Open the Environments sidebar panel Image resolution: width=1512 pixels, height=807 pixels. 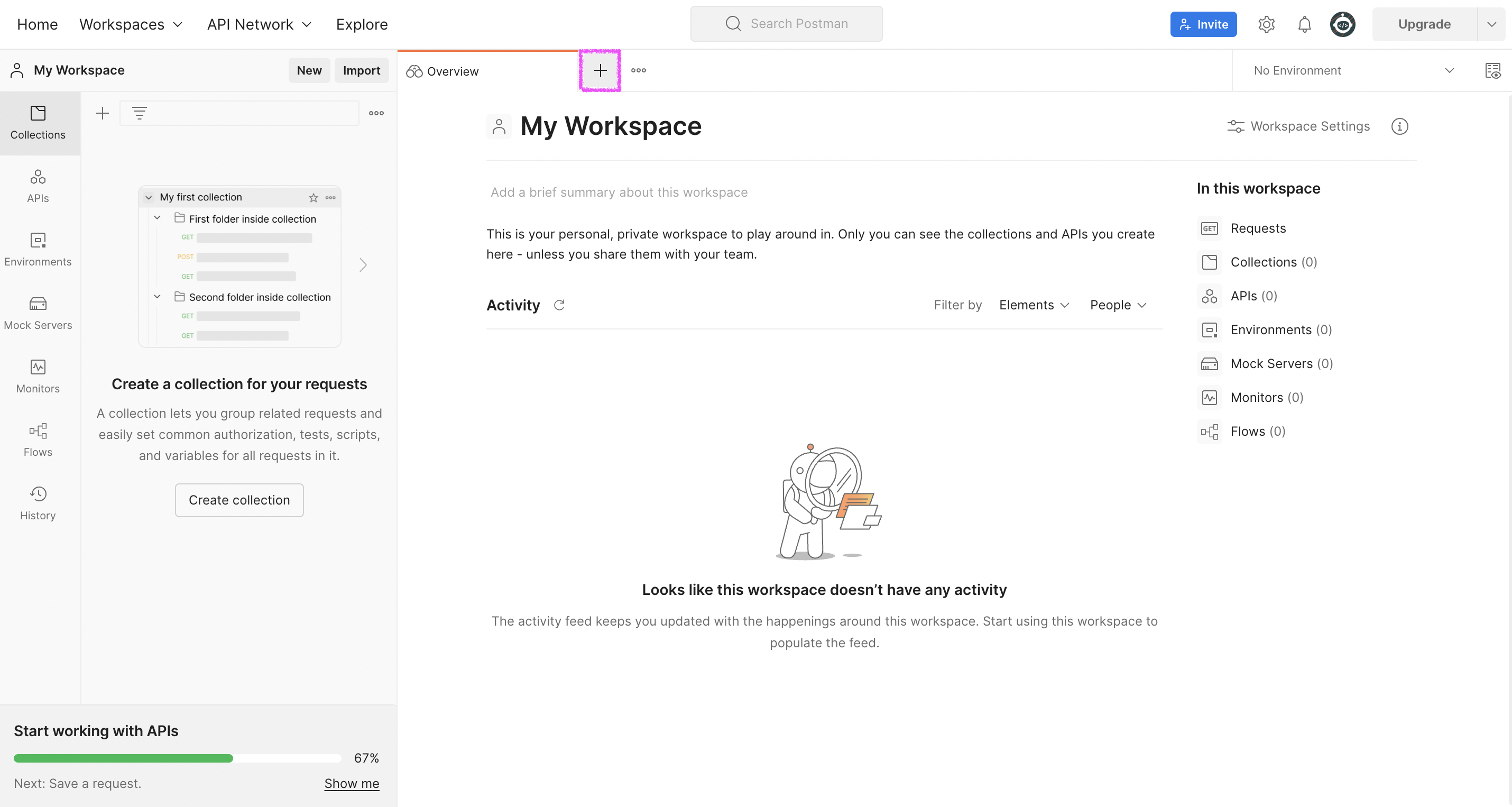click(38, 250)
